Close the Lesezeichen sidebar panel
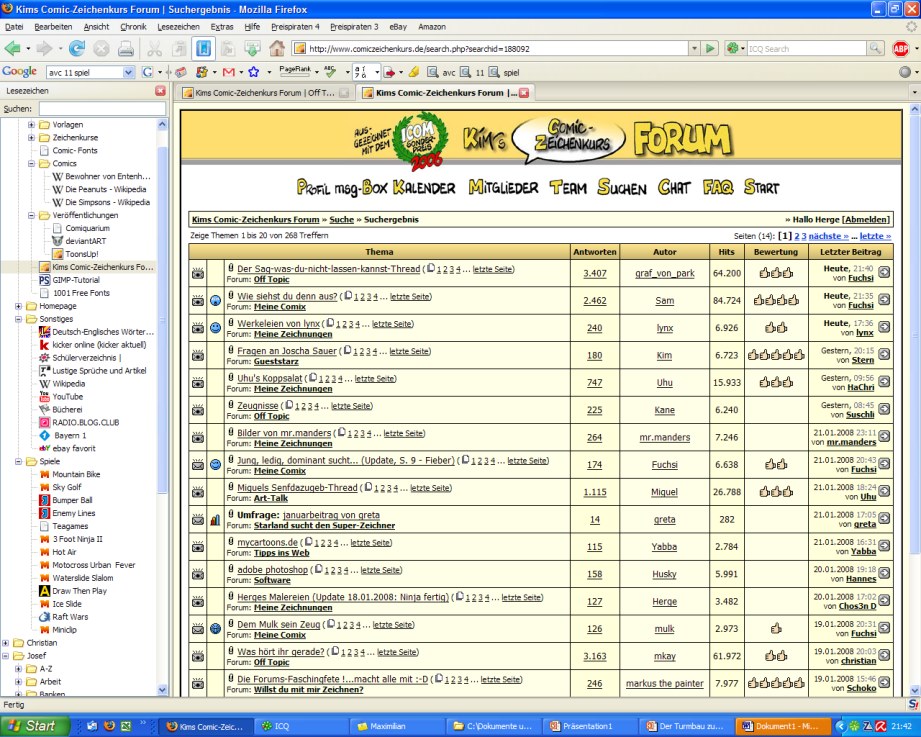Image resolution: width=921 pixels, height=737 pixels. point(160,90)
